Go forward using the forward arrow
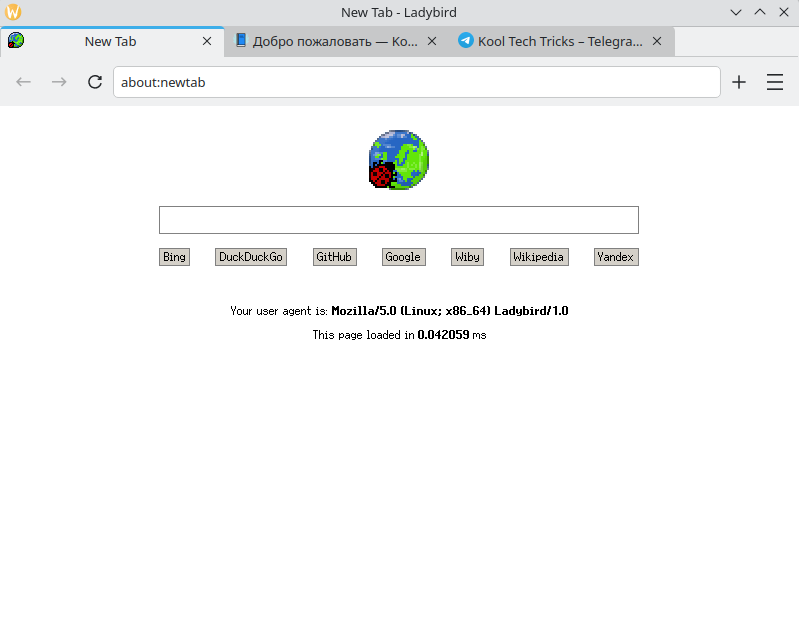The height and width of the screenshot is (626, 799). click(x=59, y=82)
